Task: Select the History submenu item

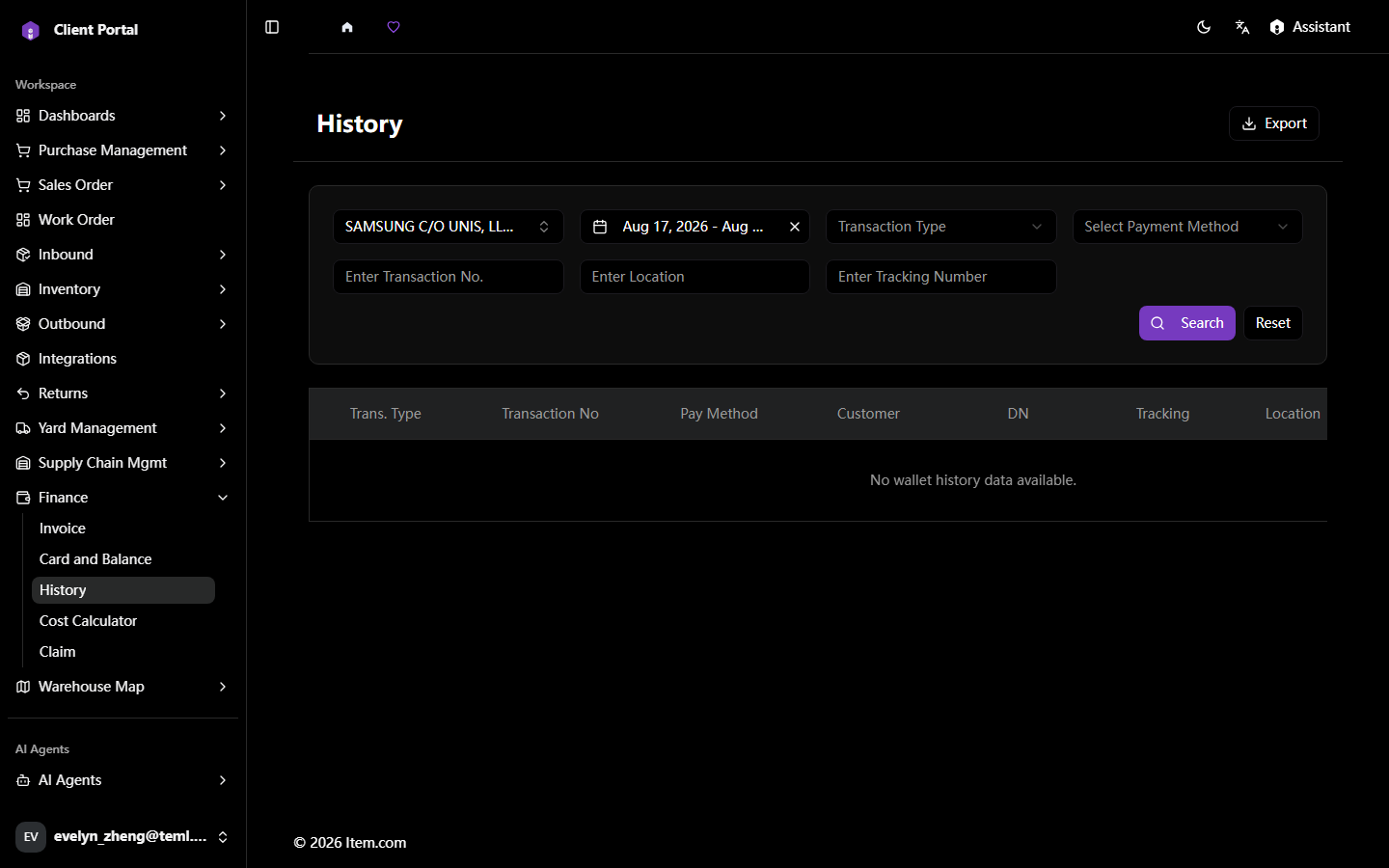Action: [x=123, y=590]
